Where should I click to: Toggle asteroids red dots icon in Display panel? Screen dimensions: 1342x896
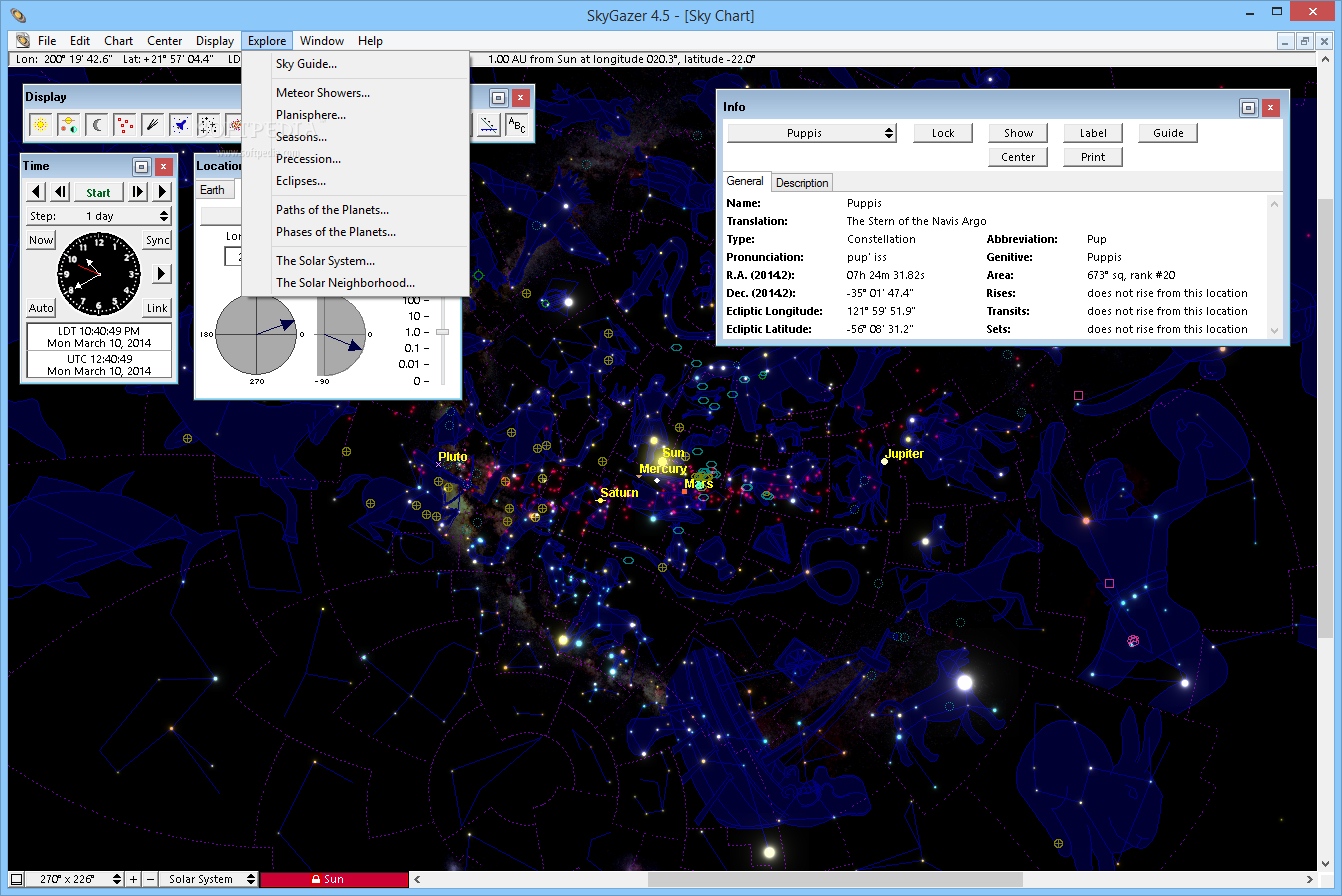(125, 125)
